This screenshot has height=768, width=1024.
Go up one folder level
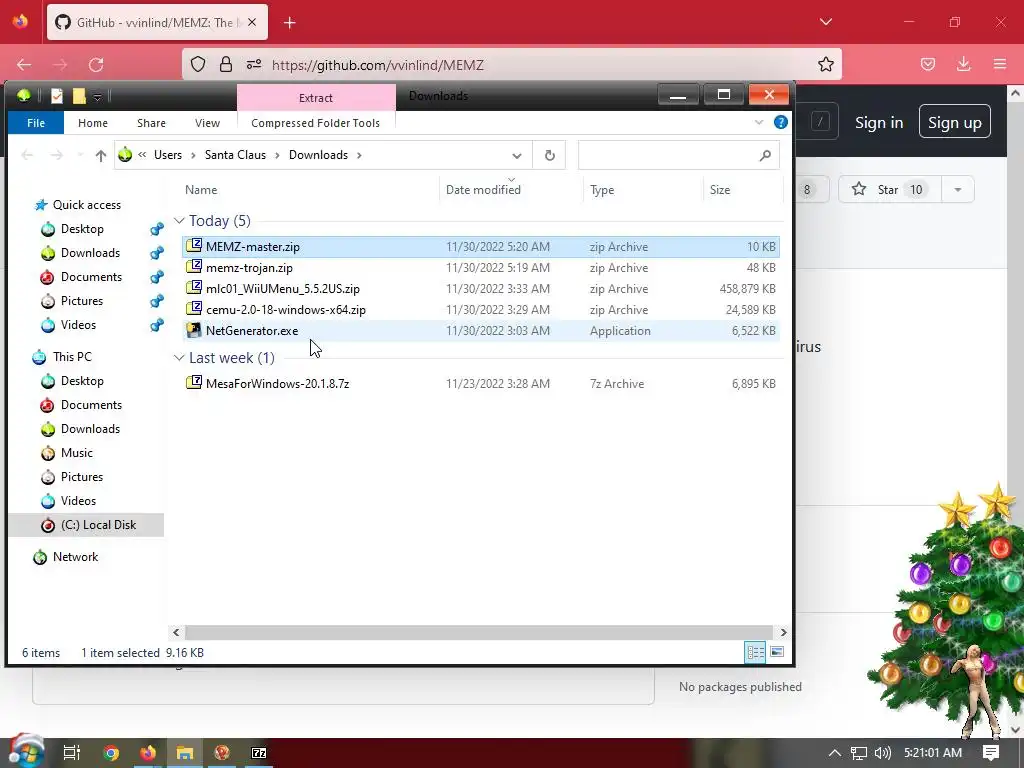101,155
